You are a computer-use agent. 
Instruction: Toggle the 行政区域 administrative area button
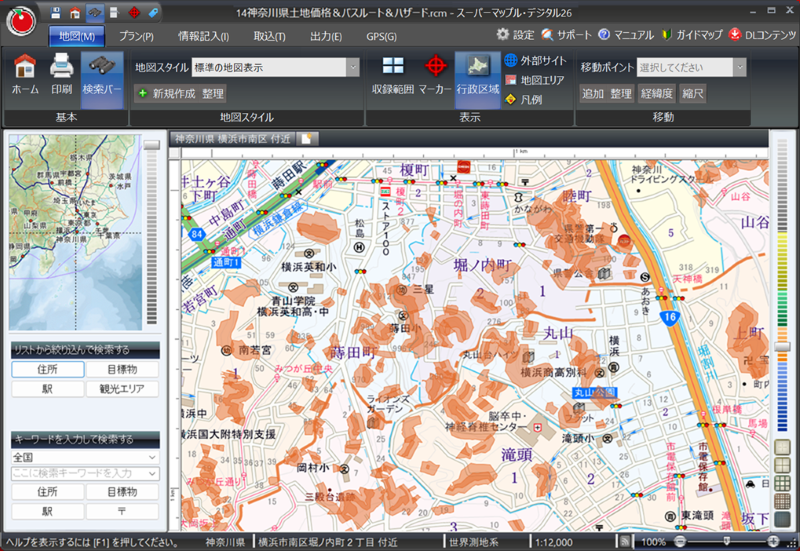pyautogui.click(x=478, y=80)
